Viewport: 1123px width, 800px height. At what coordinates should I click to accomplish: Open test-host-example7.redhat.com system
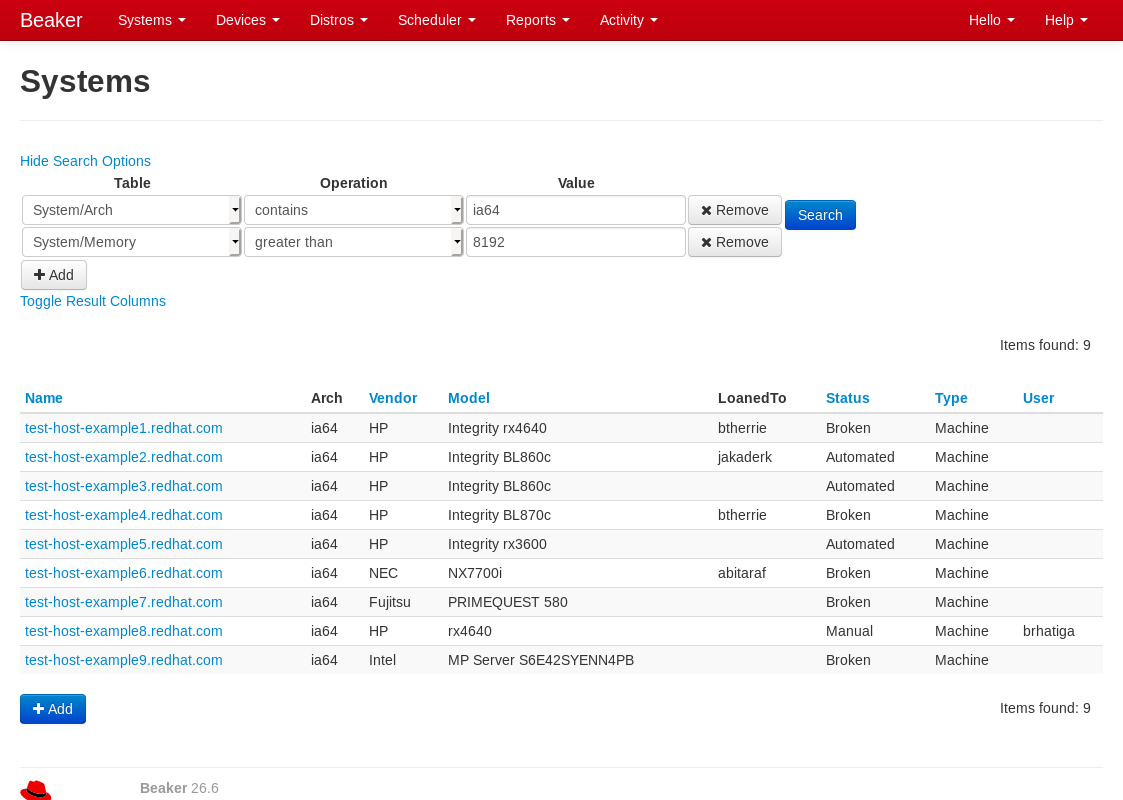(123, 602)
